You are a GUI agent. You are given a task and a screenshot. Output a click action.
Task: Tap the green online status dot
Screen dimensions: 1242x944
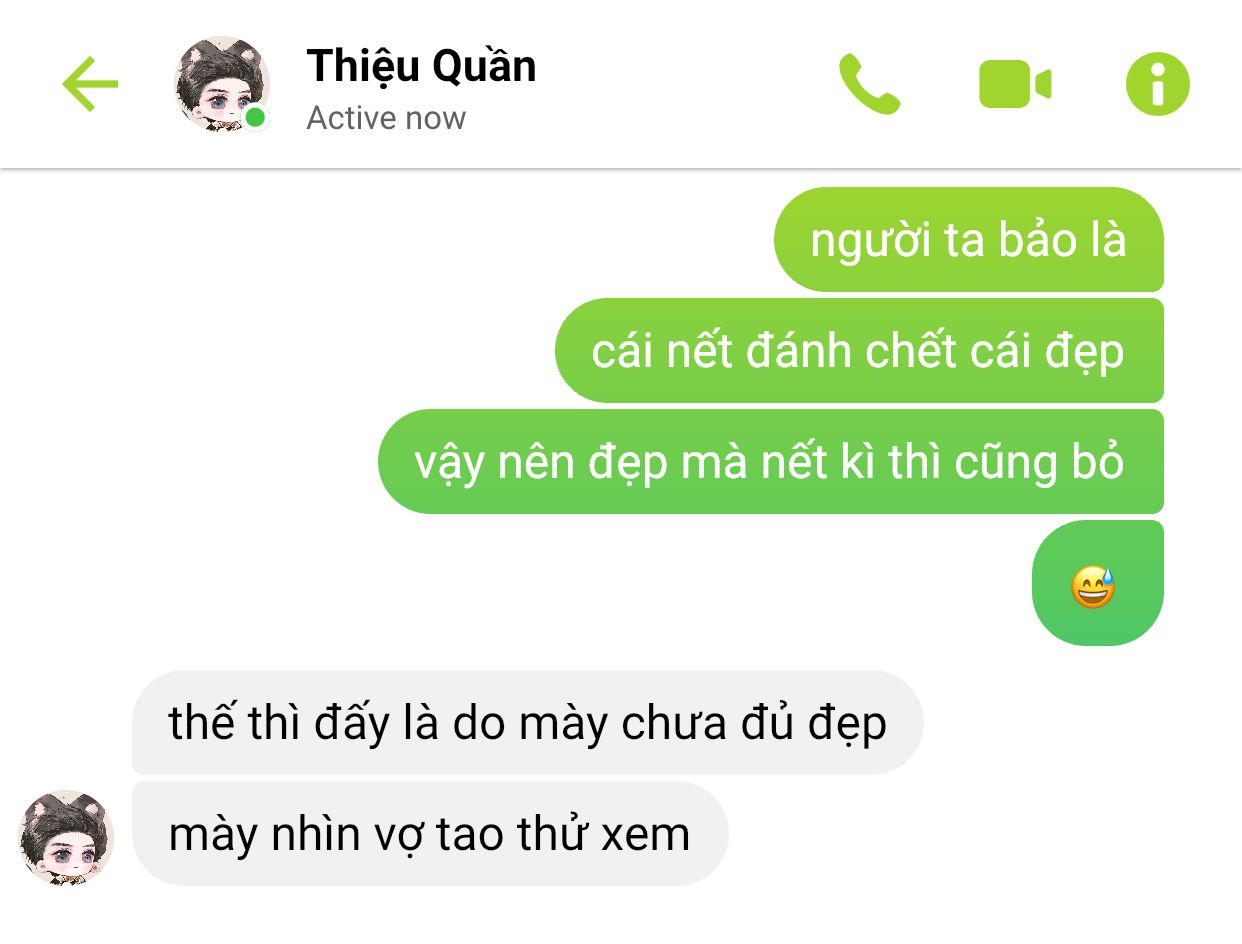point(256,118)
